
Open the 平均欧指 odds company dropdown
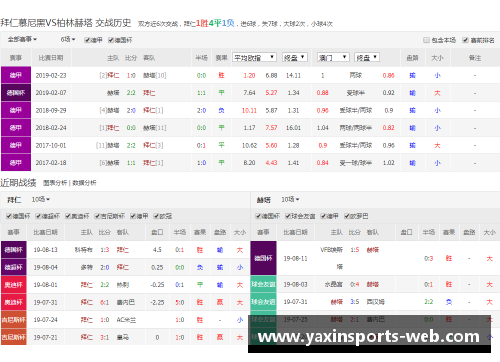pyautogui.click(x=255, y=57)
